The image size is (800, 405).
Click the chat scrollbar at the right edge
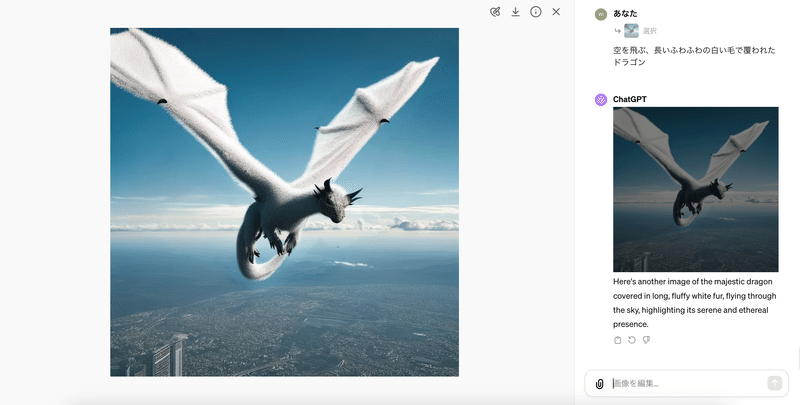798,357
